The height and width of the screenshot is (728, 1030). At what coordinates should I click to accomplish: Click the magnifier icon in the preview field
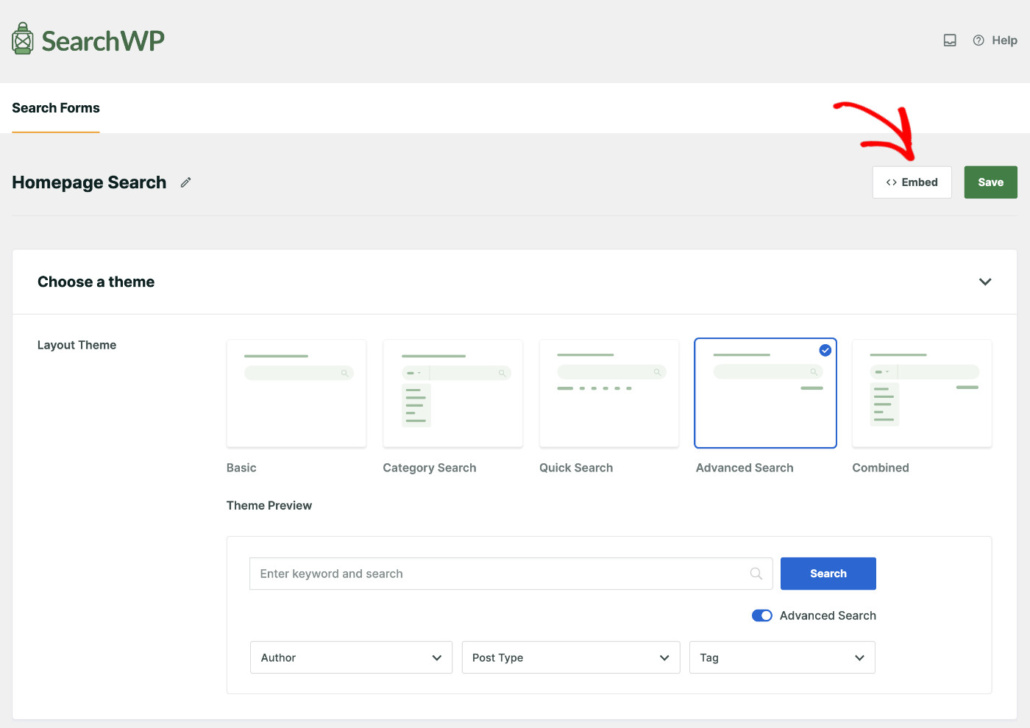point(756,574)
